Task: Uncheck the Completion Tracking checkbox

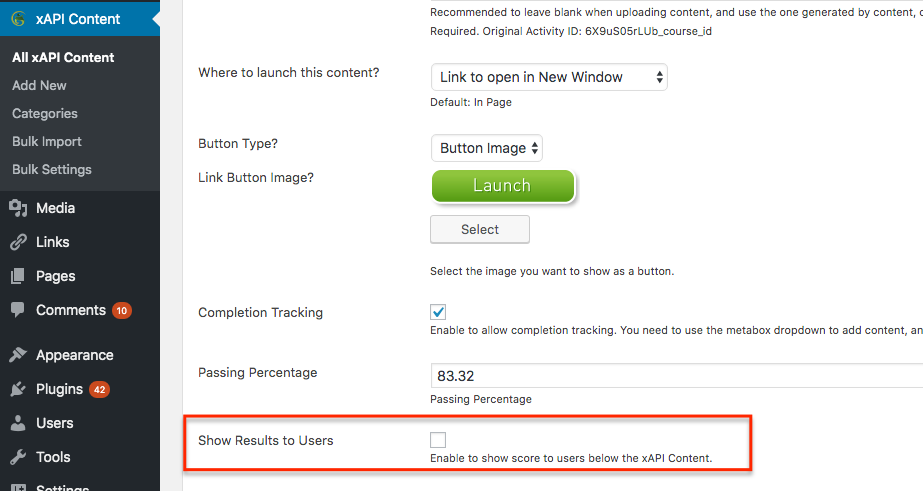Action: [438, 312]
